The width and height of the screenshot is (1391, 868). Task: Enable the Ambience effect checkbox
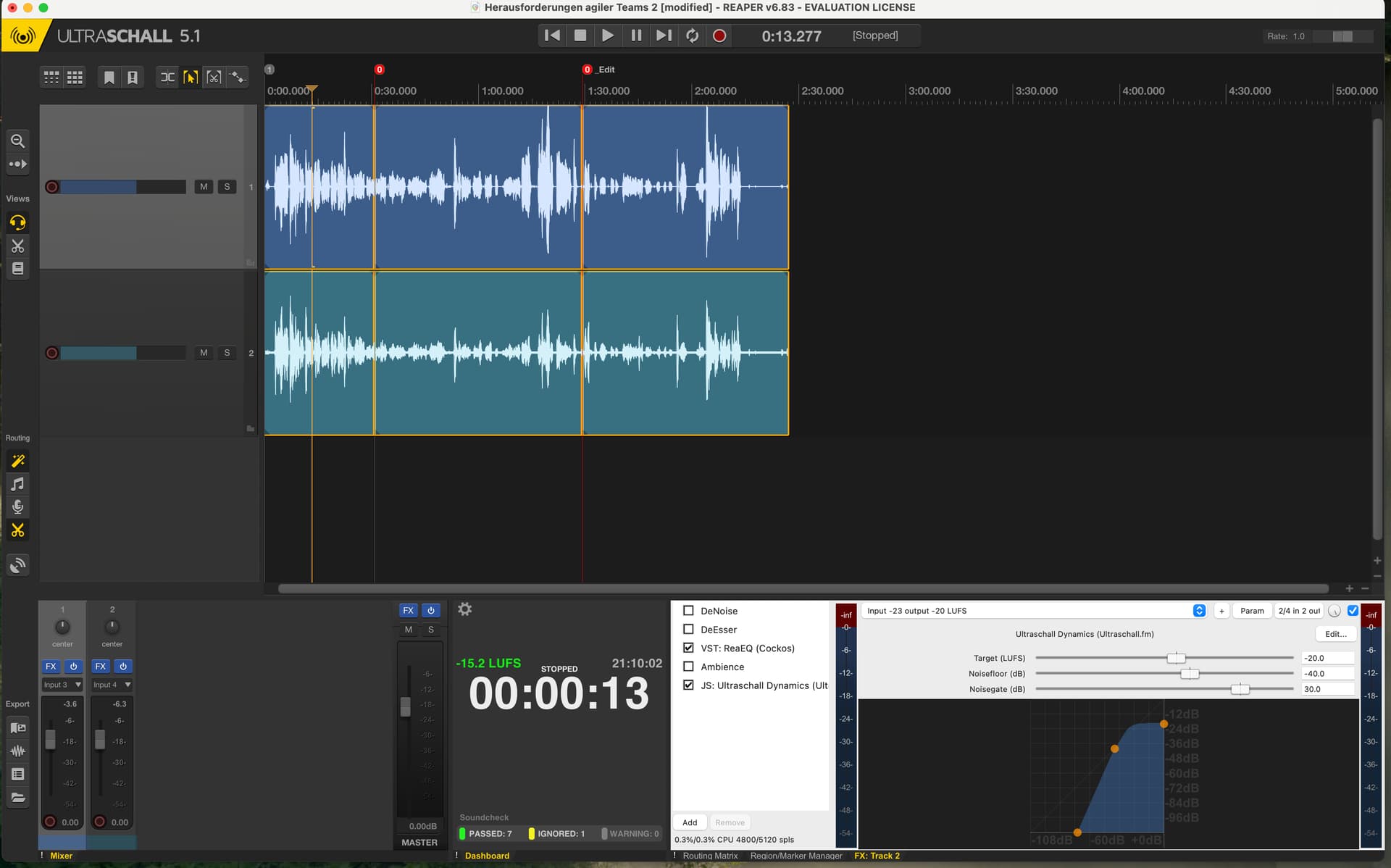point(688,667)
